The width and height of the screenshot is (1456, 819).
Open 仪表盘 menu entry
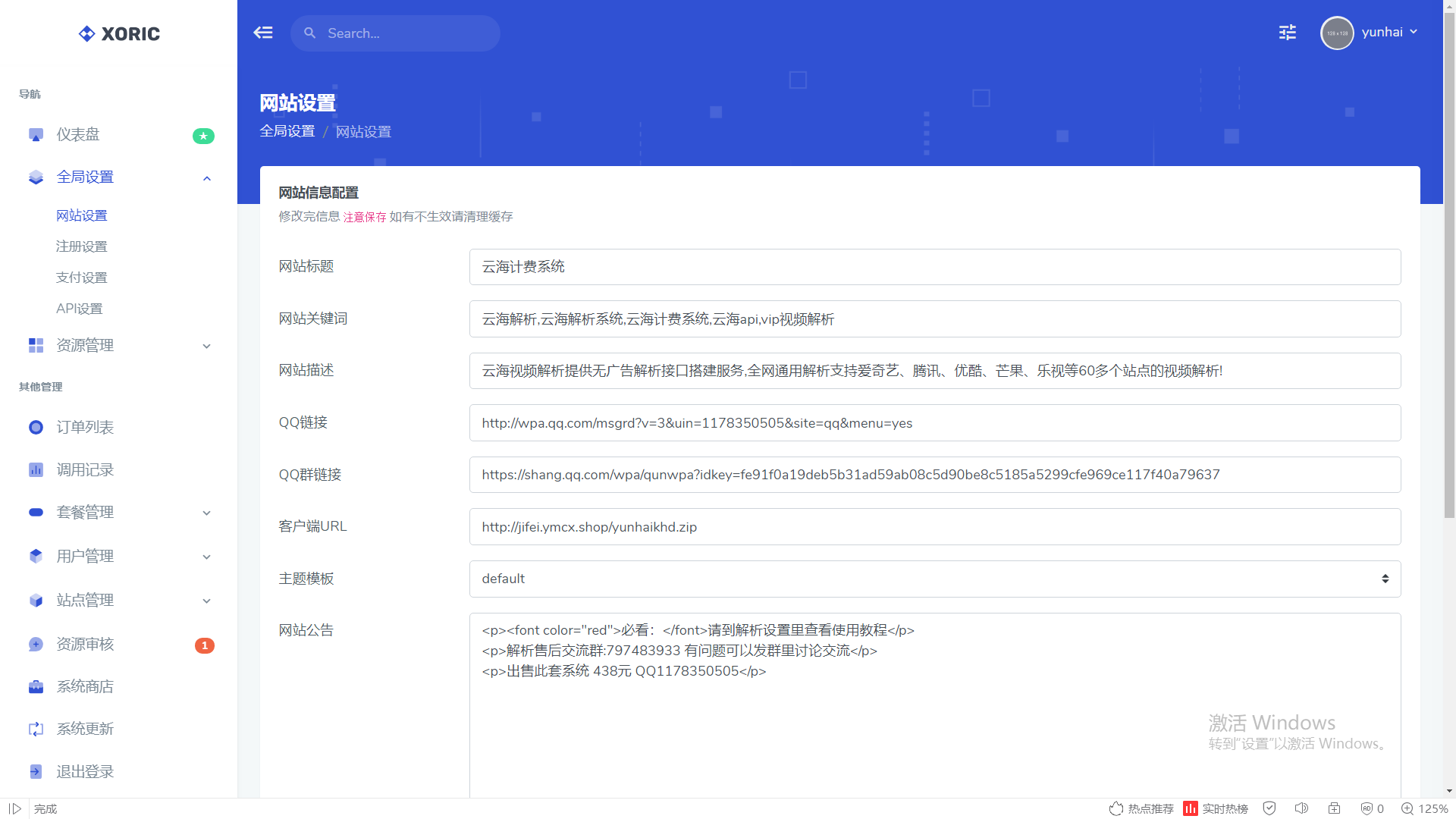78,135
